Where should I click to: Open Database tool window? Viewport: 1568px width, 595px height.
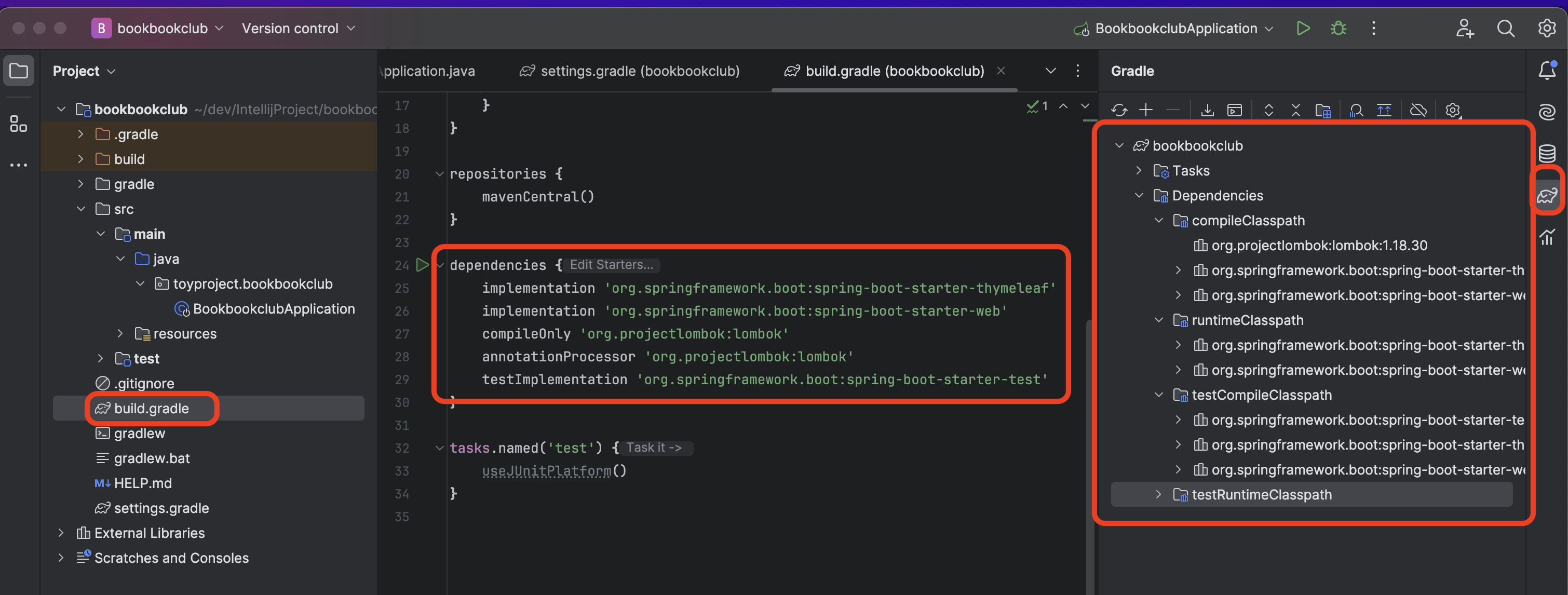[x=1547, y=153]
